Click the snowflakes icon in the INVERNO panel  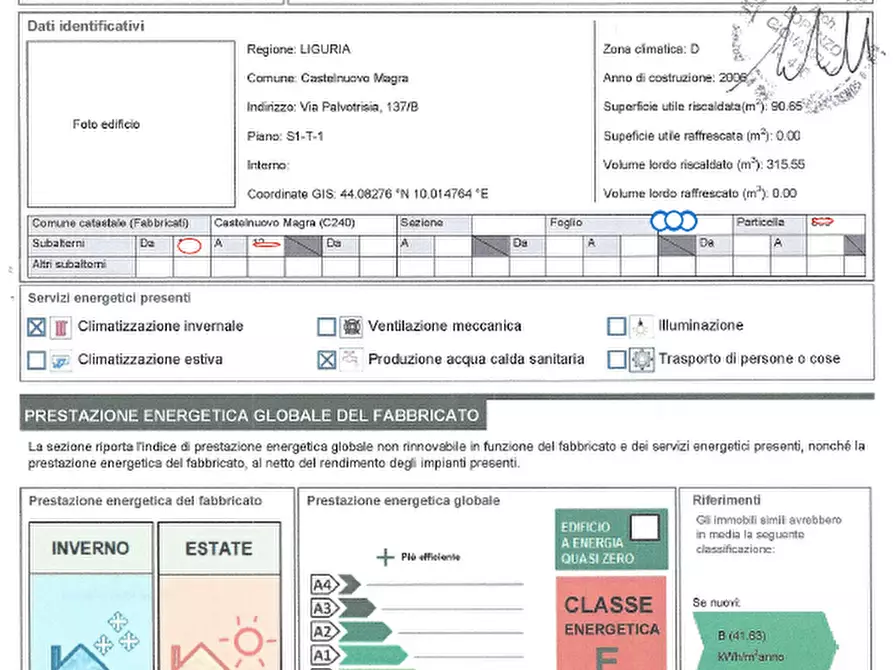(x=112, y=632)
